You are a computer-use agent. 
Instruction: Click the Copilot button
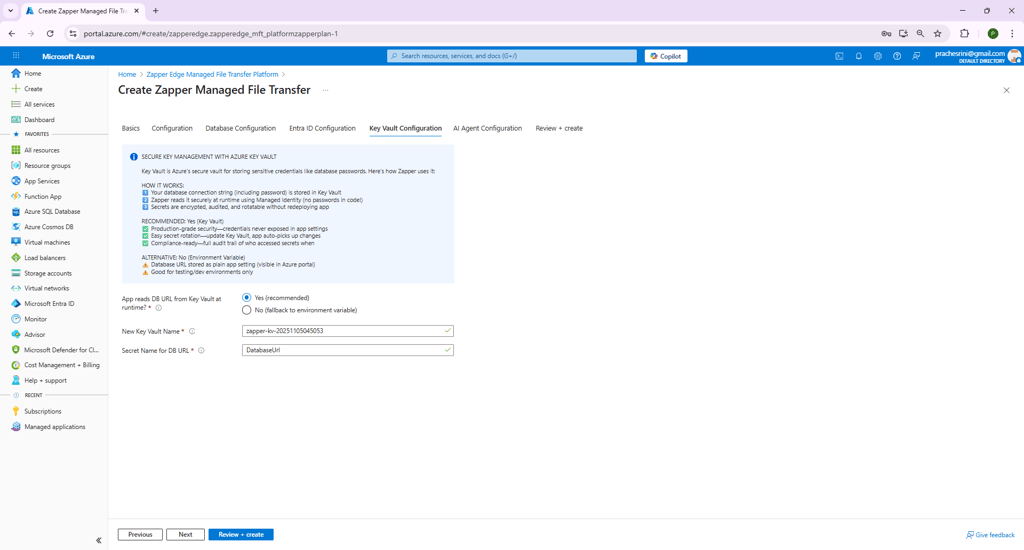[x=665, y=56]
